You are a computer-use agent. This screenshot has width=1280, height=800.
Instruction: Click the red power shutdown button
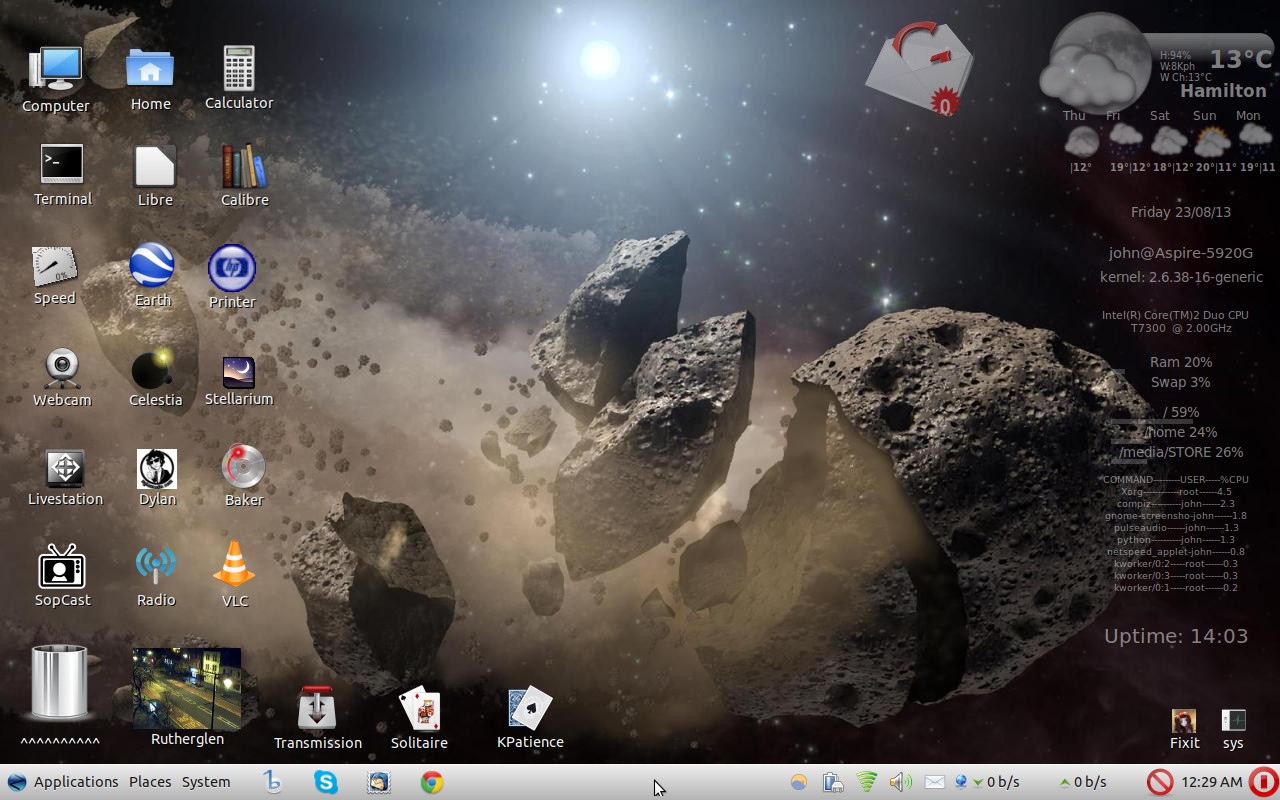point(1263,782)
